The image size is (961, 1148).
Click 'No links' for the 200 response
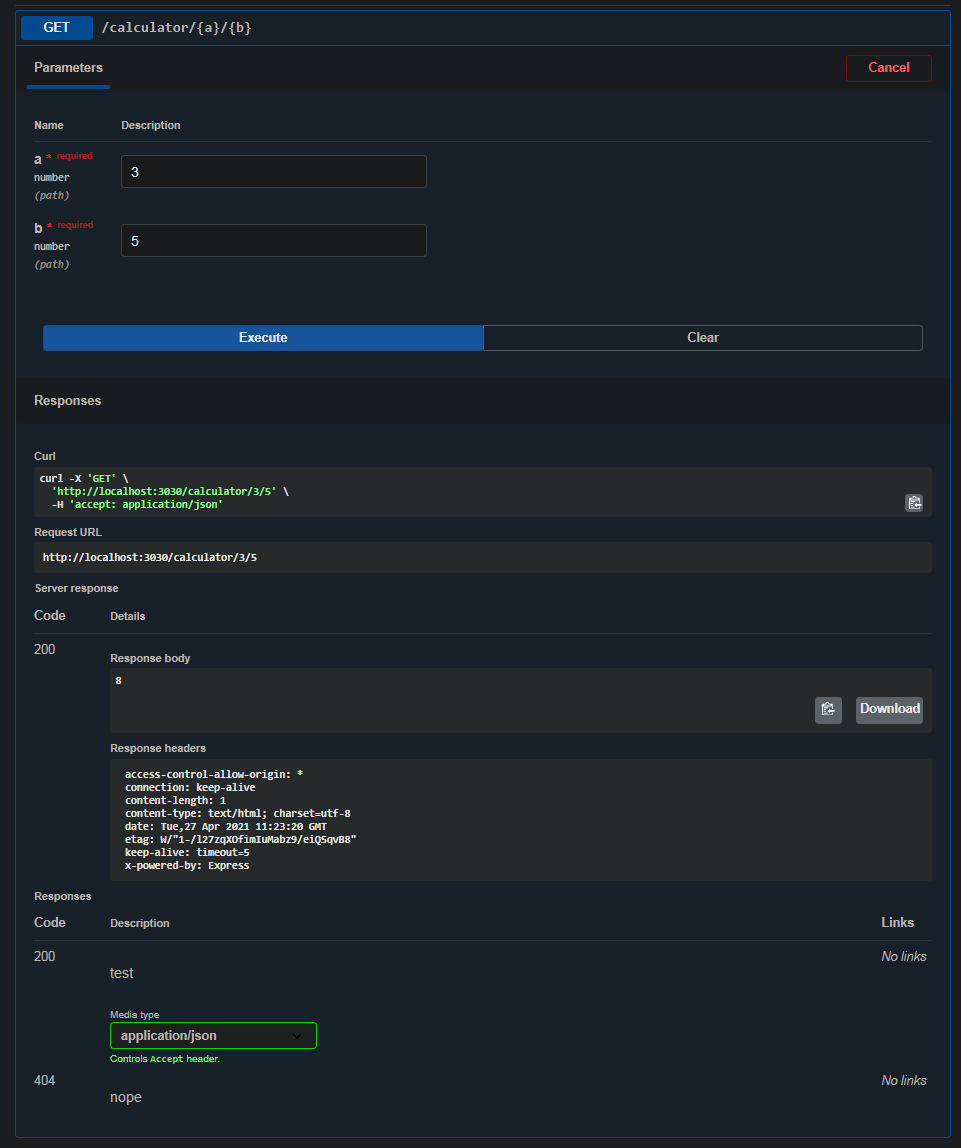[x=904, y=956]
